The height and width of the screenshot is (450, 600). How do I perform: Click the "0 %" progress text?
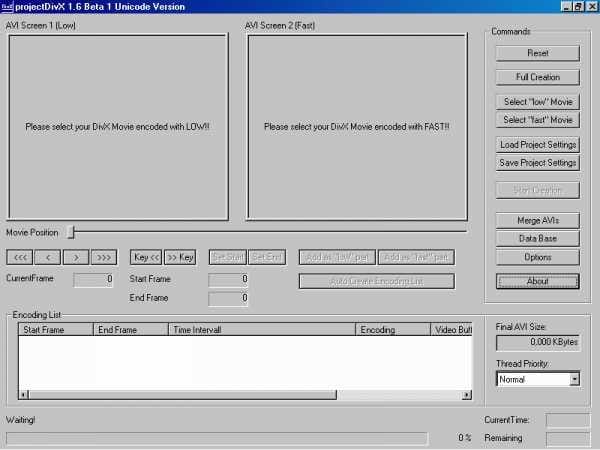pos(465,437)
